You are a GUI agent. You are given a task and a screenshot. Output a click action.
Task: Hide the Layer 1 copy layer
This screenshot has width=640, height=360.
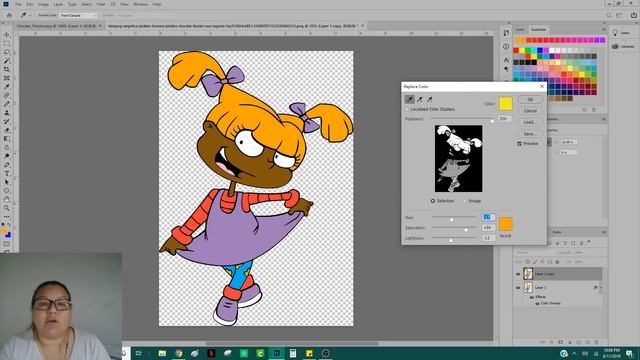click(518, 274)
